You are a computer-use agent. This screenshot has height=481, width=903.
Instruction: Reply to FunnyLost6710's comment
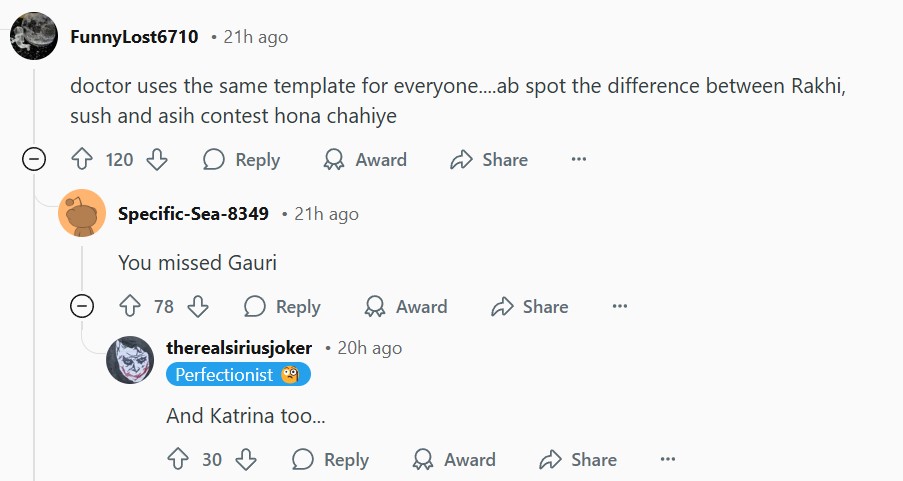tap(241, 160)
